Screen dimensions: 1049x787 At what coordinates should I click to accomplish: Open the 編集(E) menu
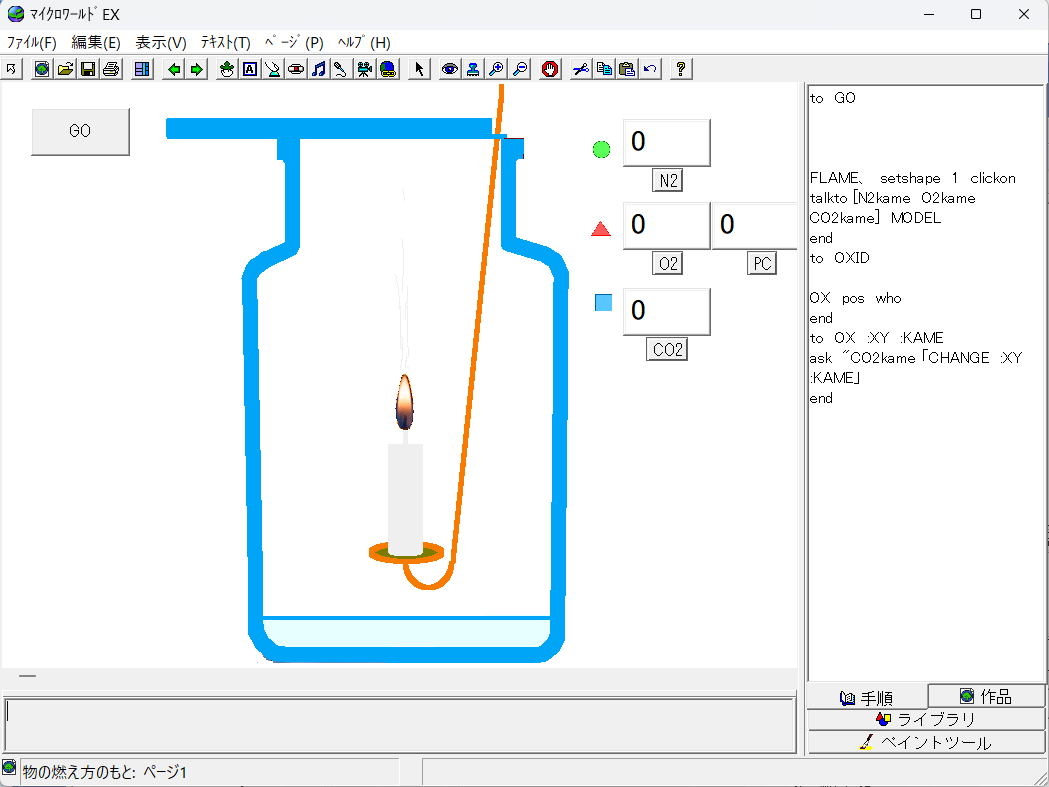pos(96,43)
